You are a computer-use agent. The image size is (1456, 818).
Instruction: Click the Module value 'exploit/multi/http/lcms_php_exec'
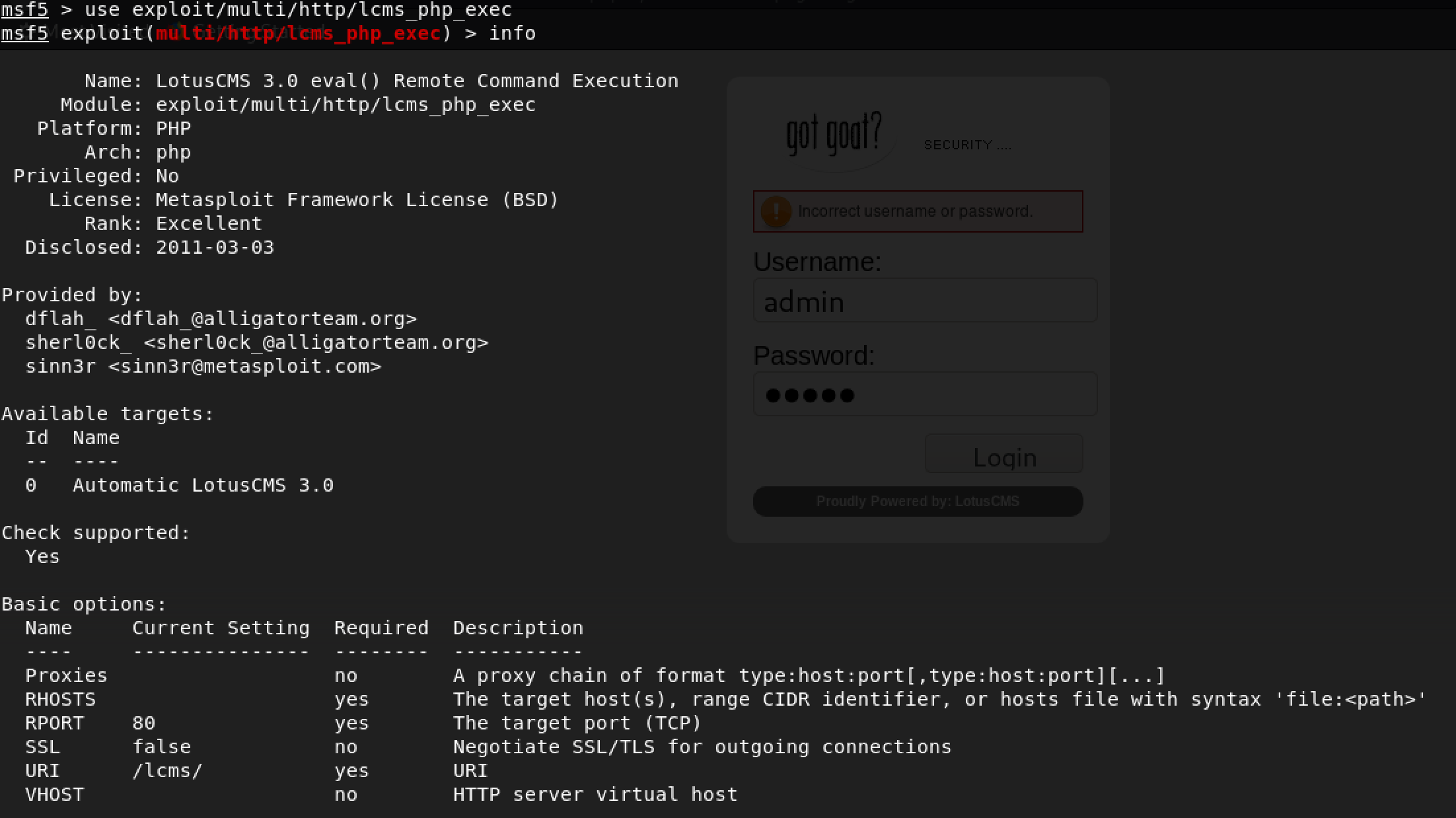click(346, 104)
